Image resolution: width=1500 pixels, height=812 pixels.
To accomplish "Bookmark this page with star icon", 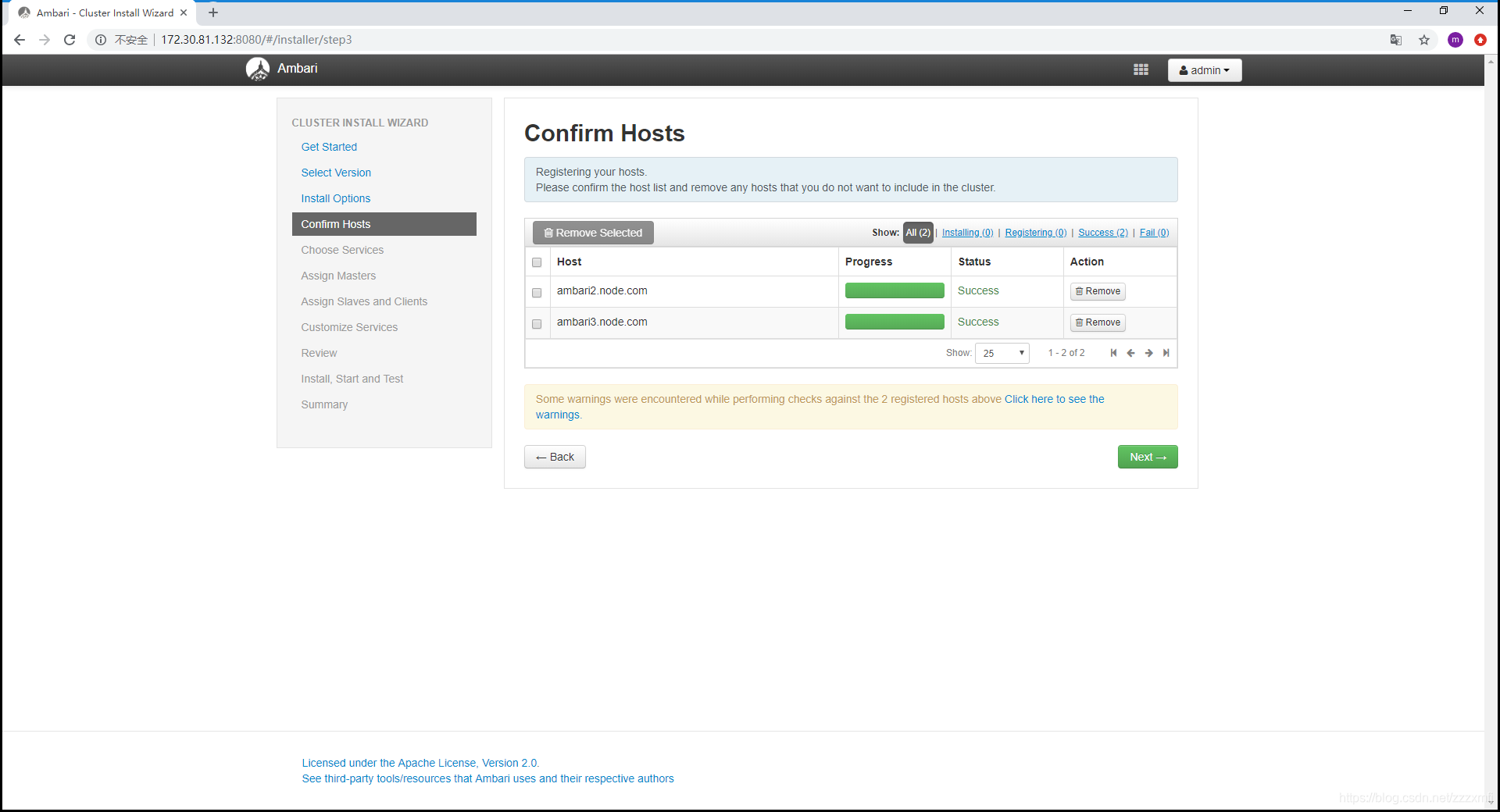I will coord(1424,40).
